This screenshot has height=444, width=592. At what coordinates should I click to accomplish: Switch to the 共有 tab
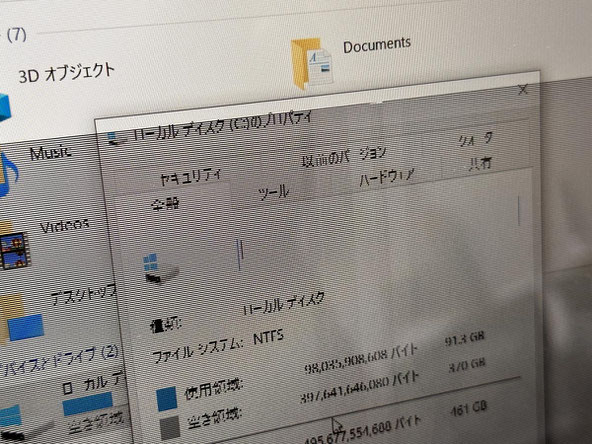[479, 164]
